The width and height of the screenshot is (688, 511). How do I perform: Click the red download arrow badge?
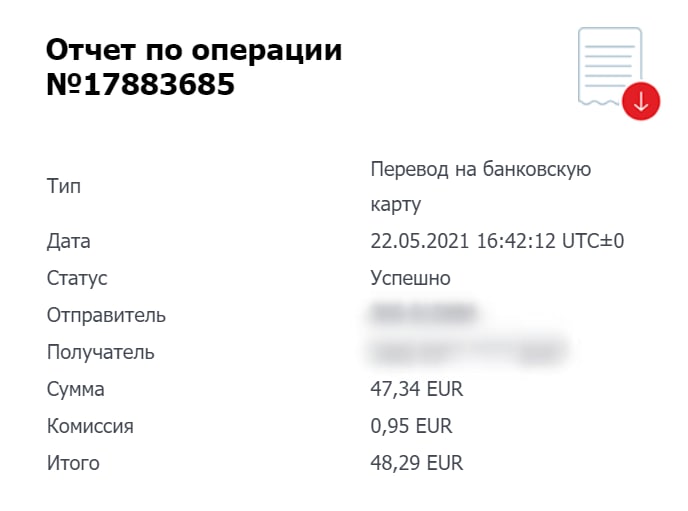[641, 101]
